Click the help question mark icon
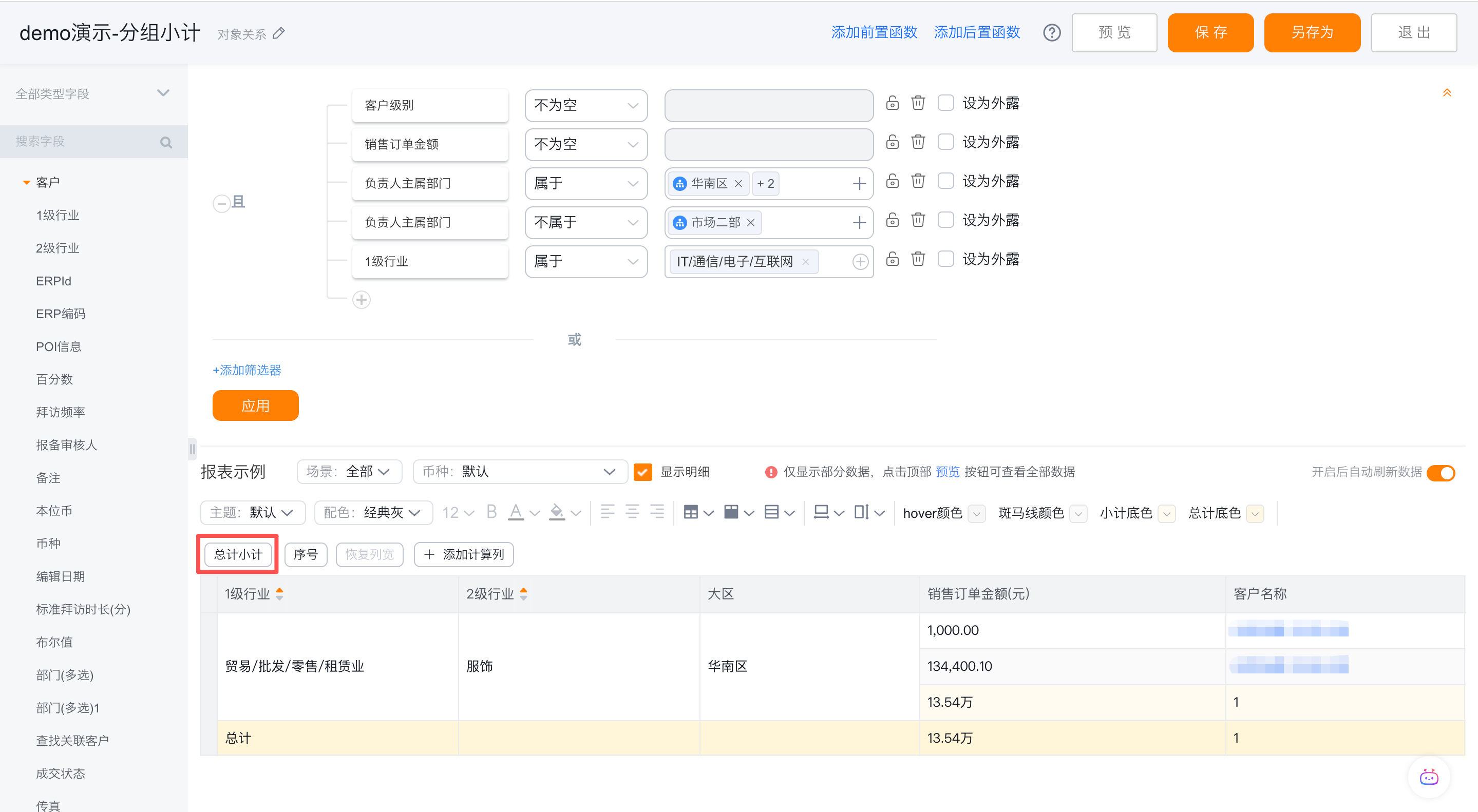The height and width of the screenshot is (812, 1478). [1051, 33]
